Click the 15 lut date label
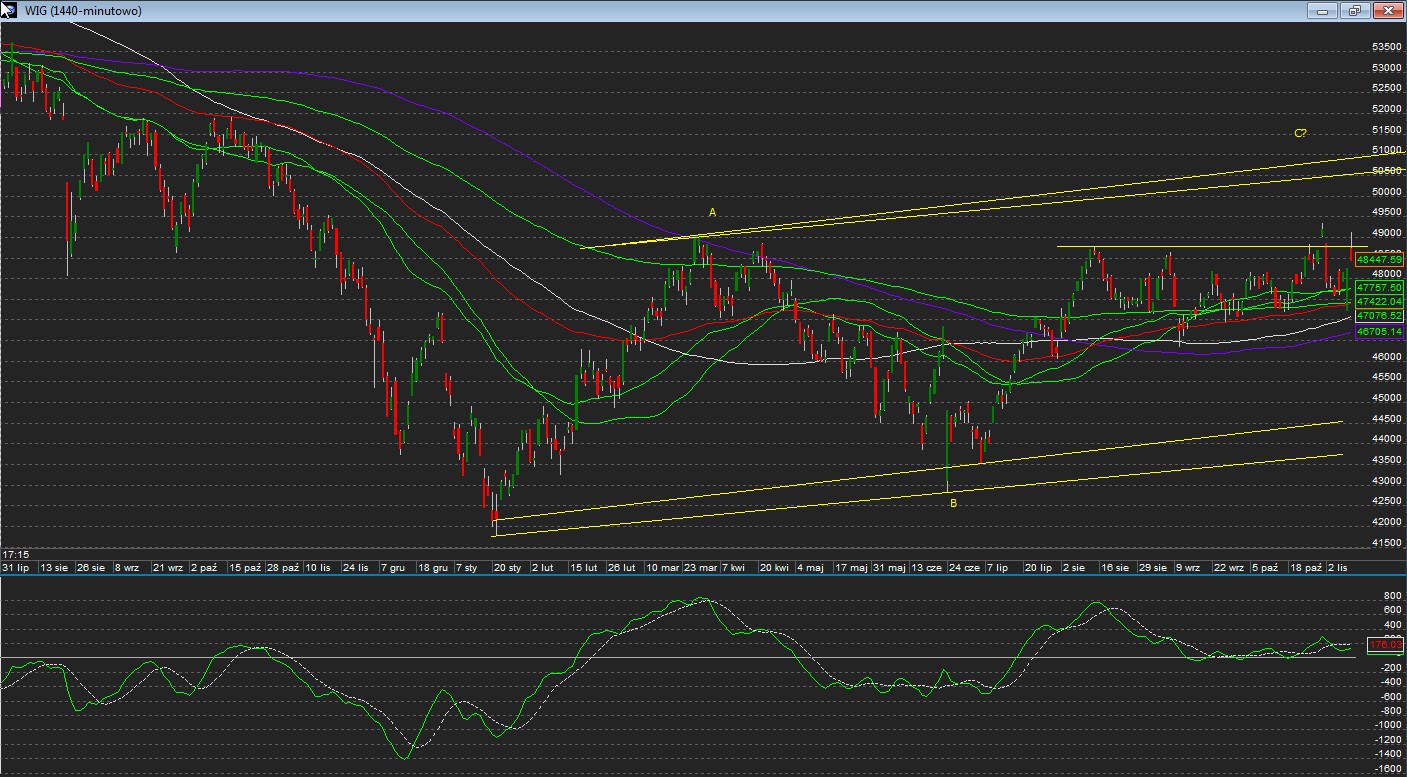This screenshot has width=1407, height=777. [584, 567]
